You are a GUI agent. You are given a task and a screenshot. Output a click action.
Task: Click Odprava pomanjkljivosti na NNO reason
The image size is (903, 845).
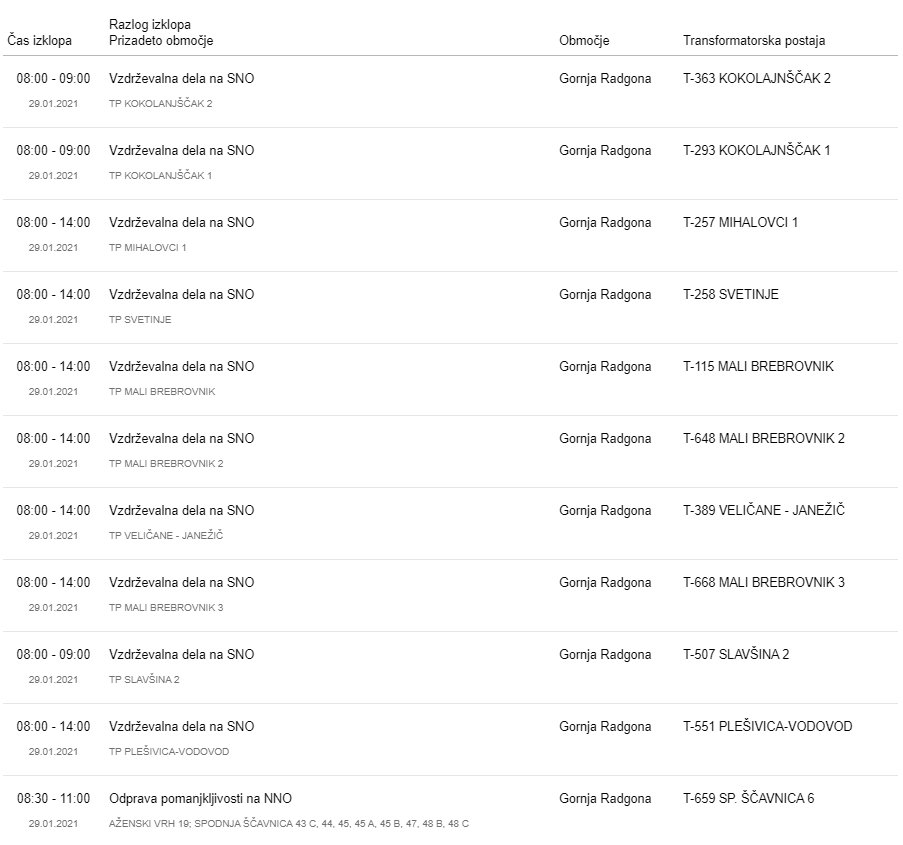200,798
